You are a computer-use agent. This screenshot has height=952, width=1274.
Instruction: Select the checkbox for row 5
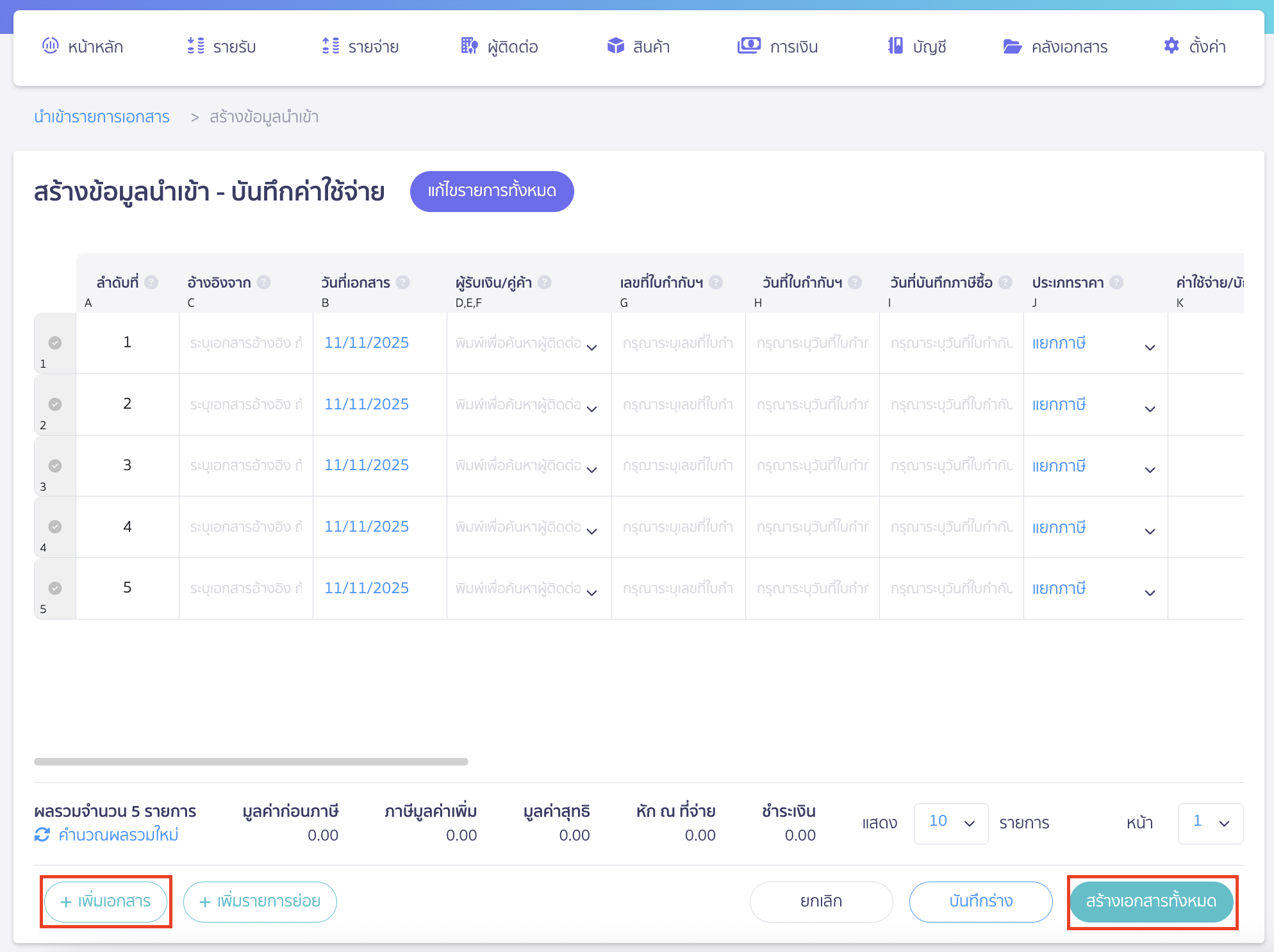(55, 588)
